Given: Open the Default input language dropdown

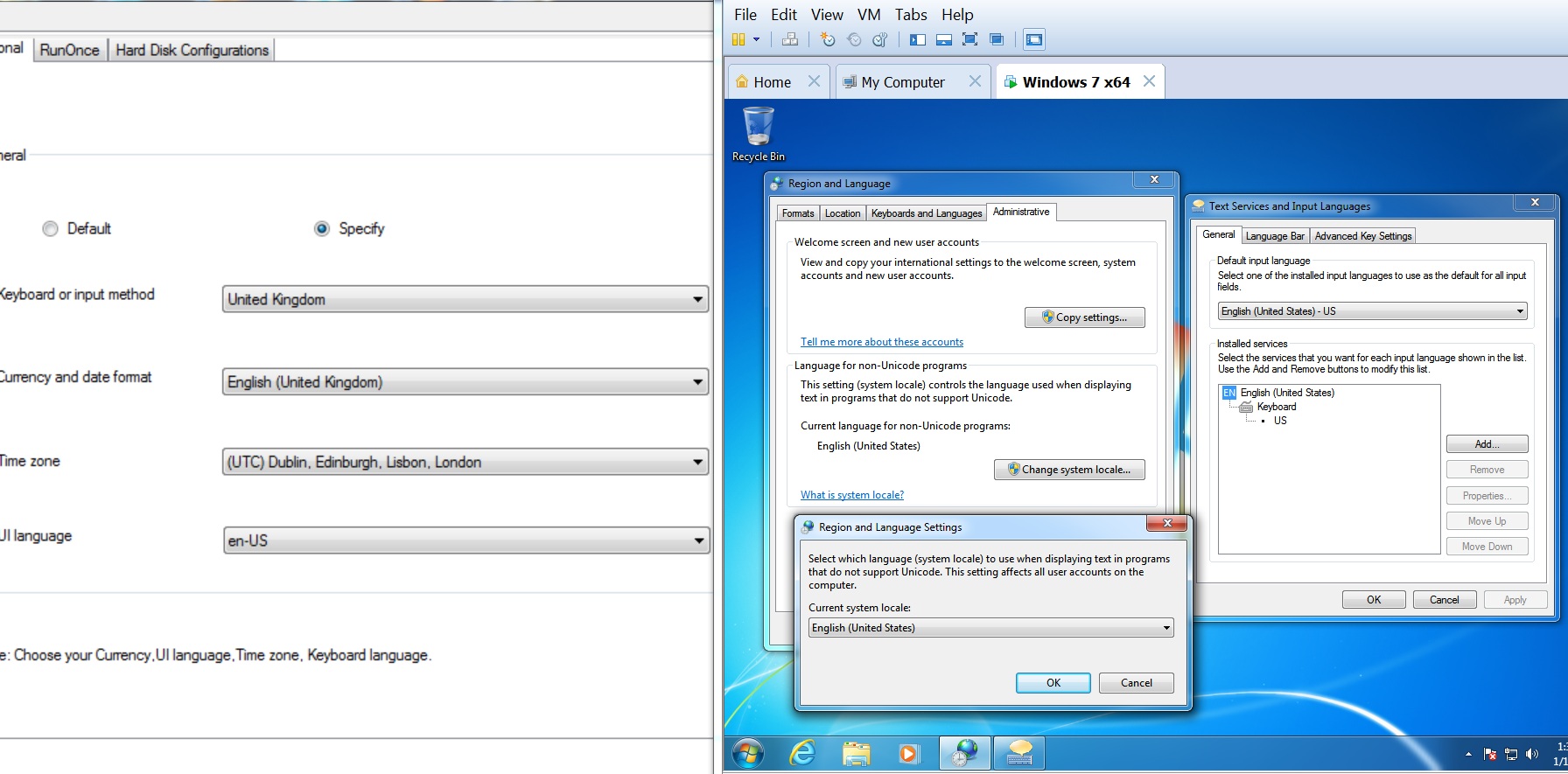Looking at the screenshot, I should pyautogui.click(x=1372, y=311).
